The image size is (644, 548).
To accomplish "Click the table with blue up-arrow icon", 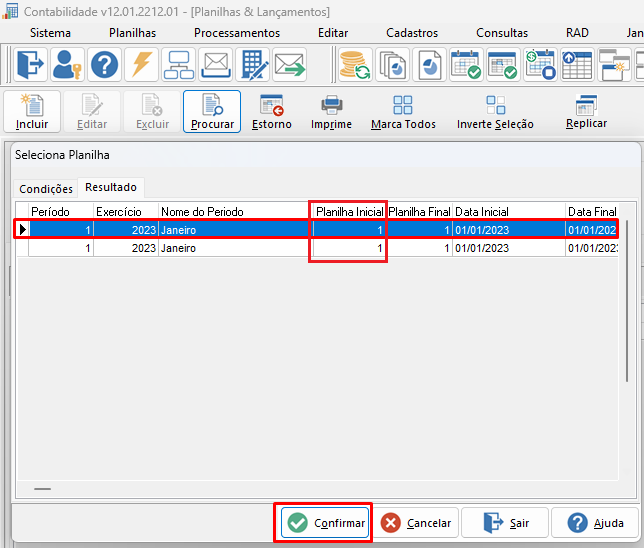I will (577, 64).
